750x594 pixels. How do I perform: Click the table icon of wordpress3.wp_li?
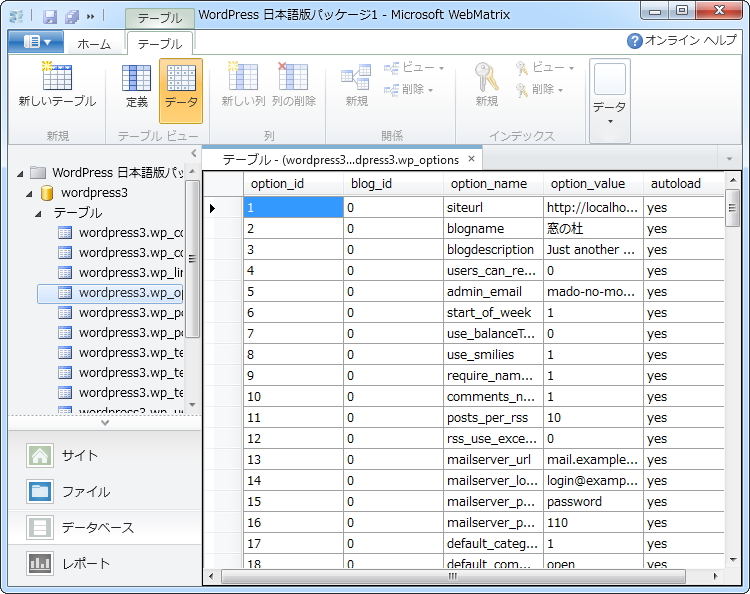pos(65,273)
